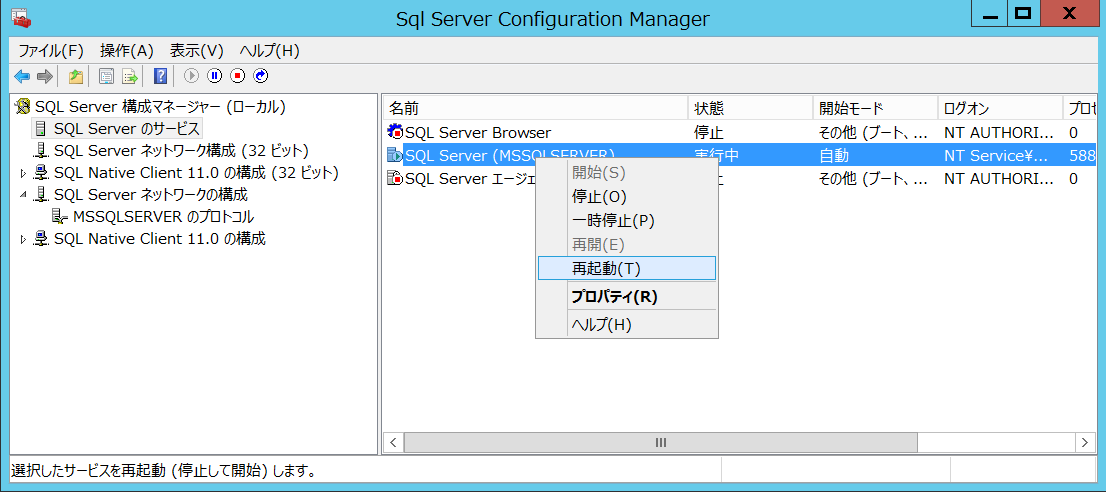Click 停止 status of SQL Server Browser

pos(709,132)
